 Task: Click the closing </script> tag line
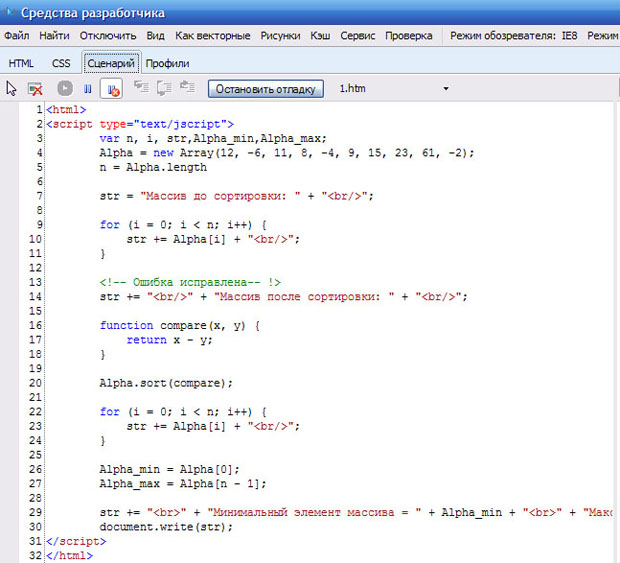tap(76, 541)
